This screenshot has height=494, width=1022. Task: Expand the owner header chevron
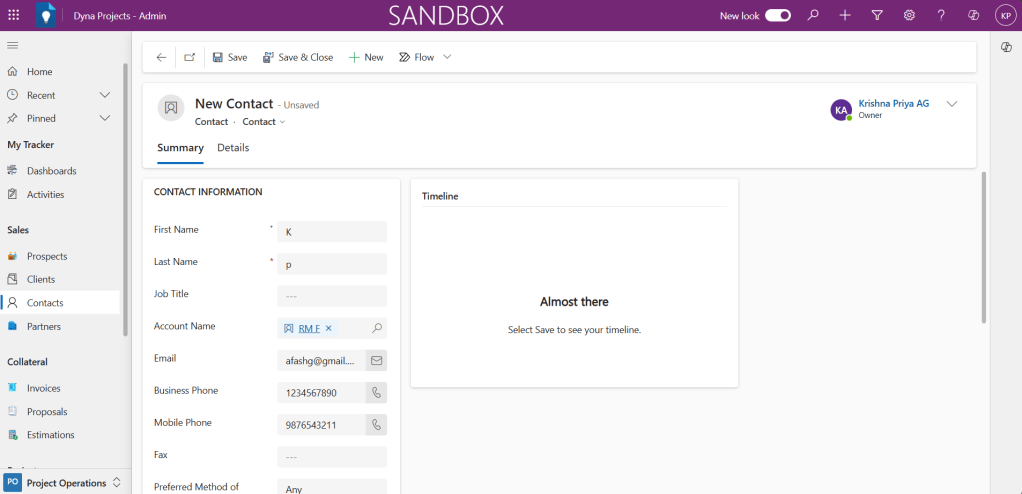[x=951, y=104]
